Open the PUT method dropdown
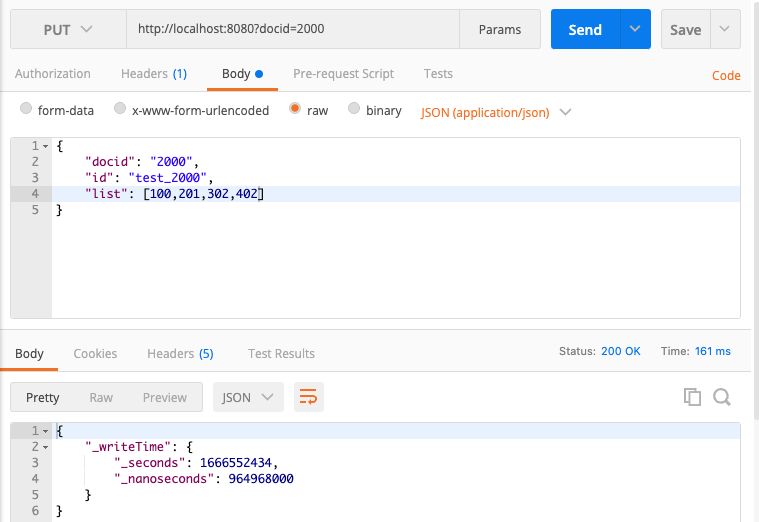Viewport: 759px width, 522px height. click(x=68, y=29)
